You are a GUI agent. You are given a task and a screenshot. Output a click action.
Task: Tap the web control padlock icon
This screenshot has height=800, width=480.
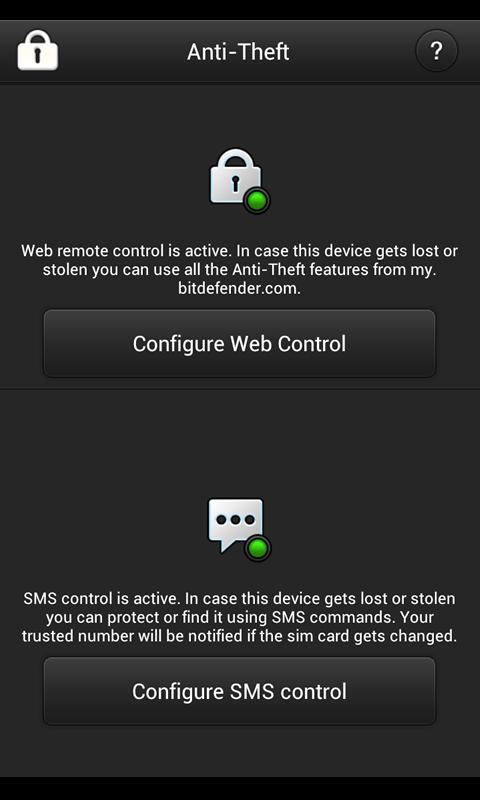(x=240, y=180)
